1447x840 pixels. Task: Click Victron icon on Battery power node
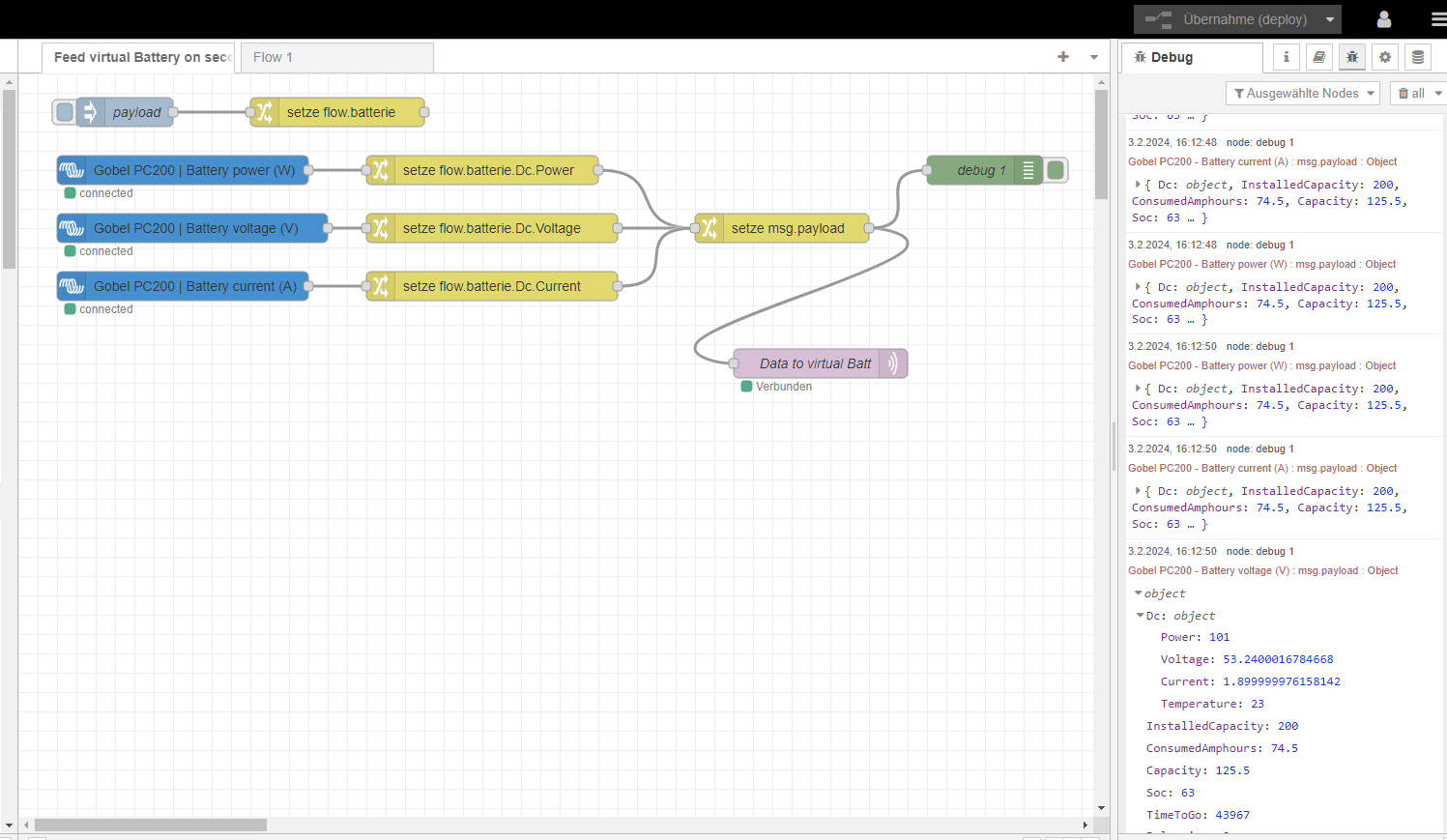(x=72, y=170)
